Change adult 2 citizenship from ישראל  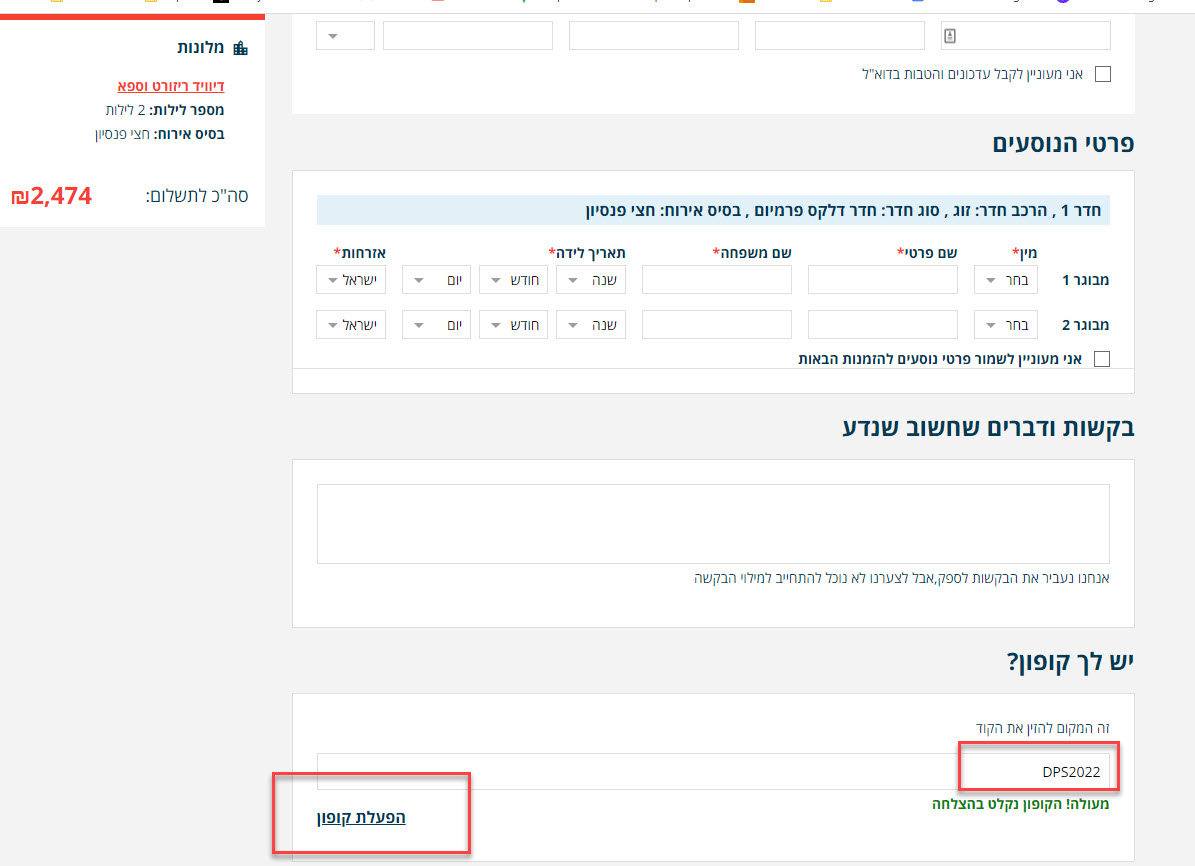pyautogui.click(x=350, y=325)
